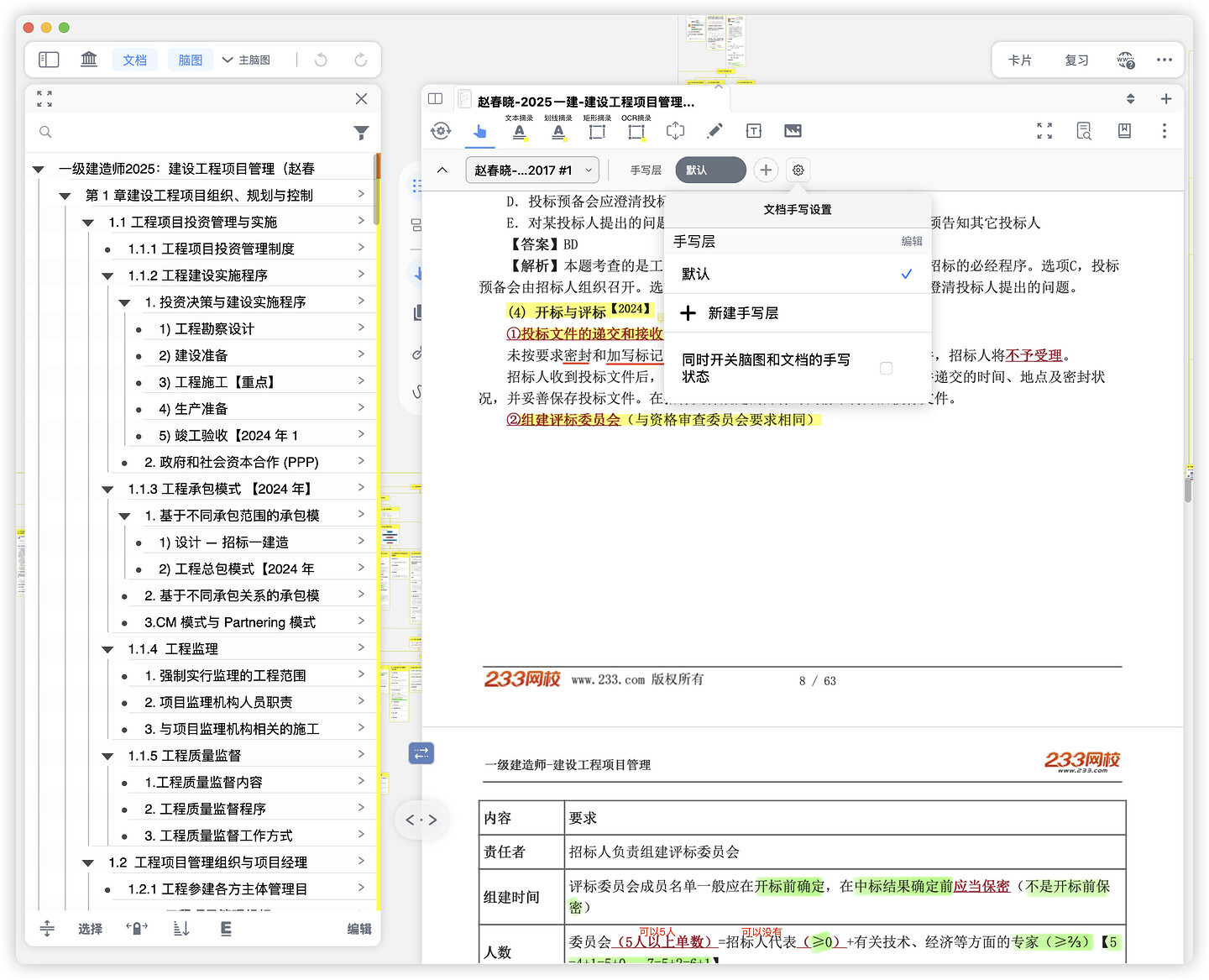1209x980 pixels.
Task: Select the text box T tool
Action: pyautogui.click(x=754, y=130)
